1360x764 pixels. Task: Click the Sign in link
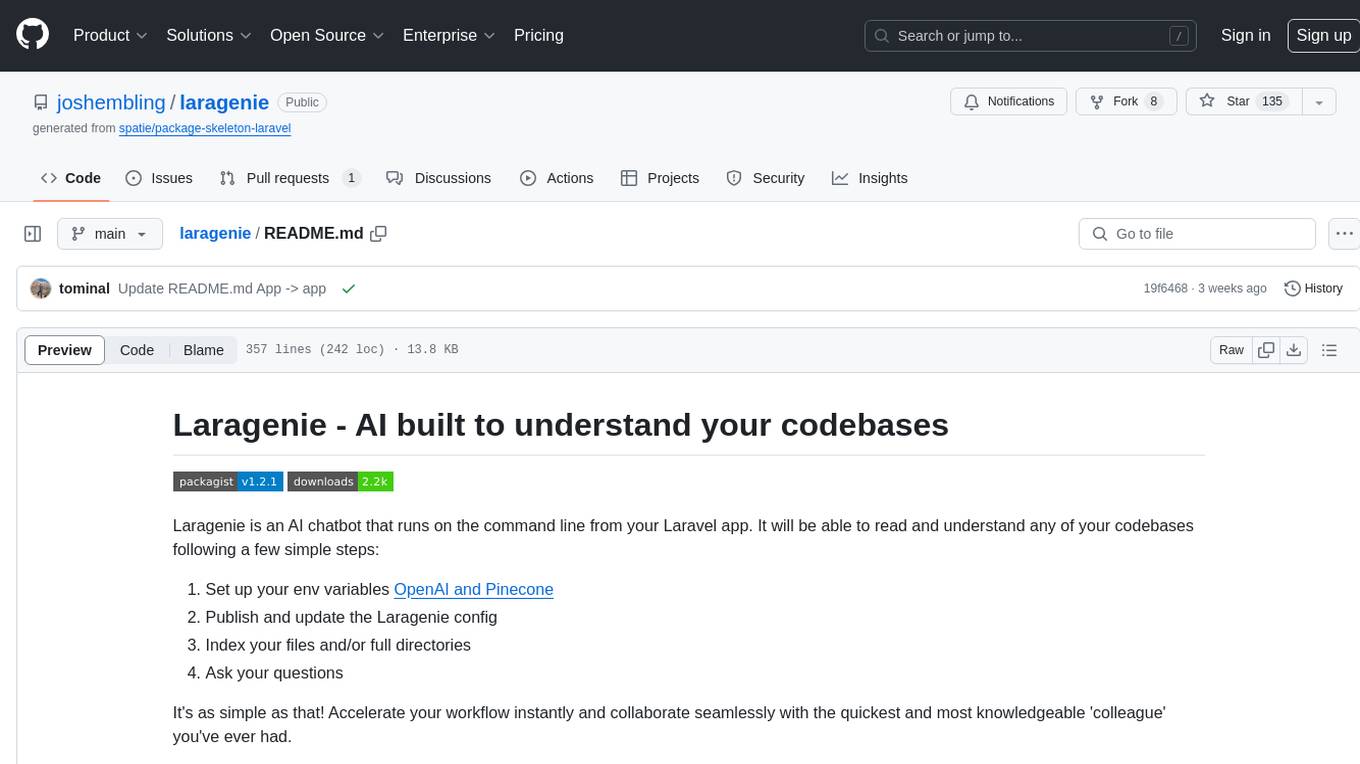point(1245,35)
